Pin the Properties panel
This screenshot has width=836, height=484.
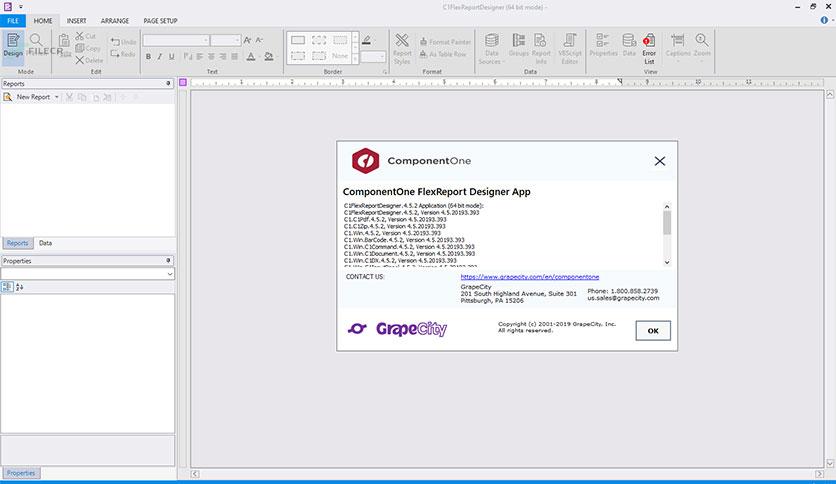(168, 261)
